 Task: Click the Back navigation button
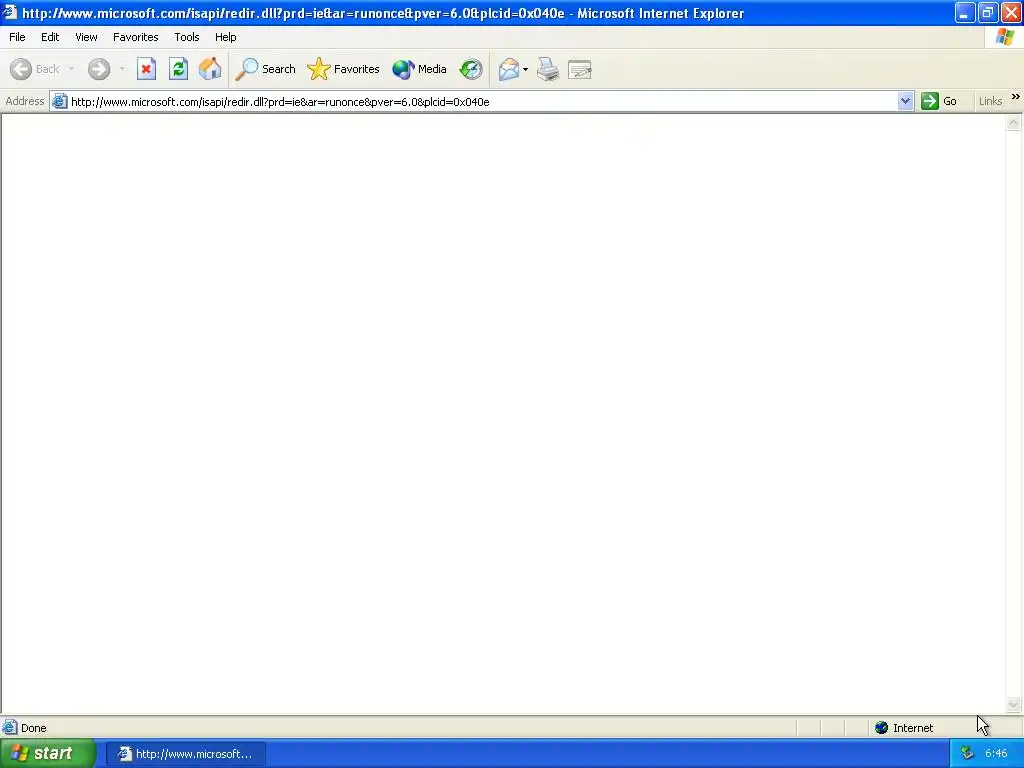pos(36,69)
